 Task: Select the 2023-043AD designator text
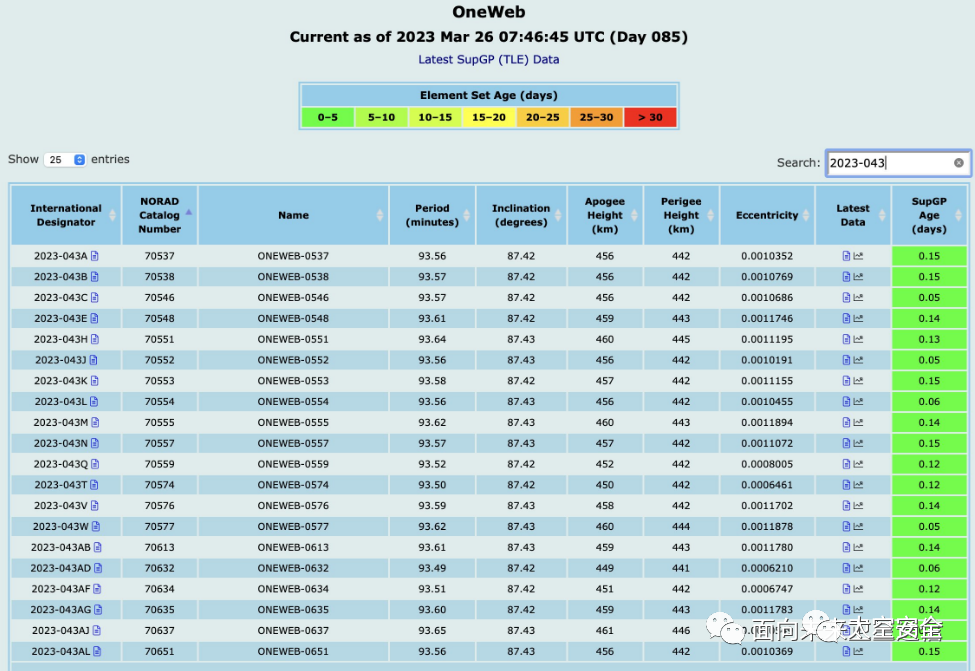pos(61,568)
